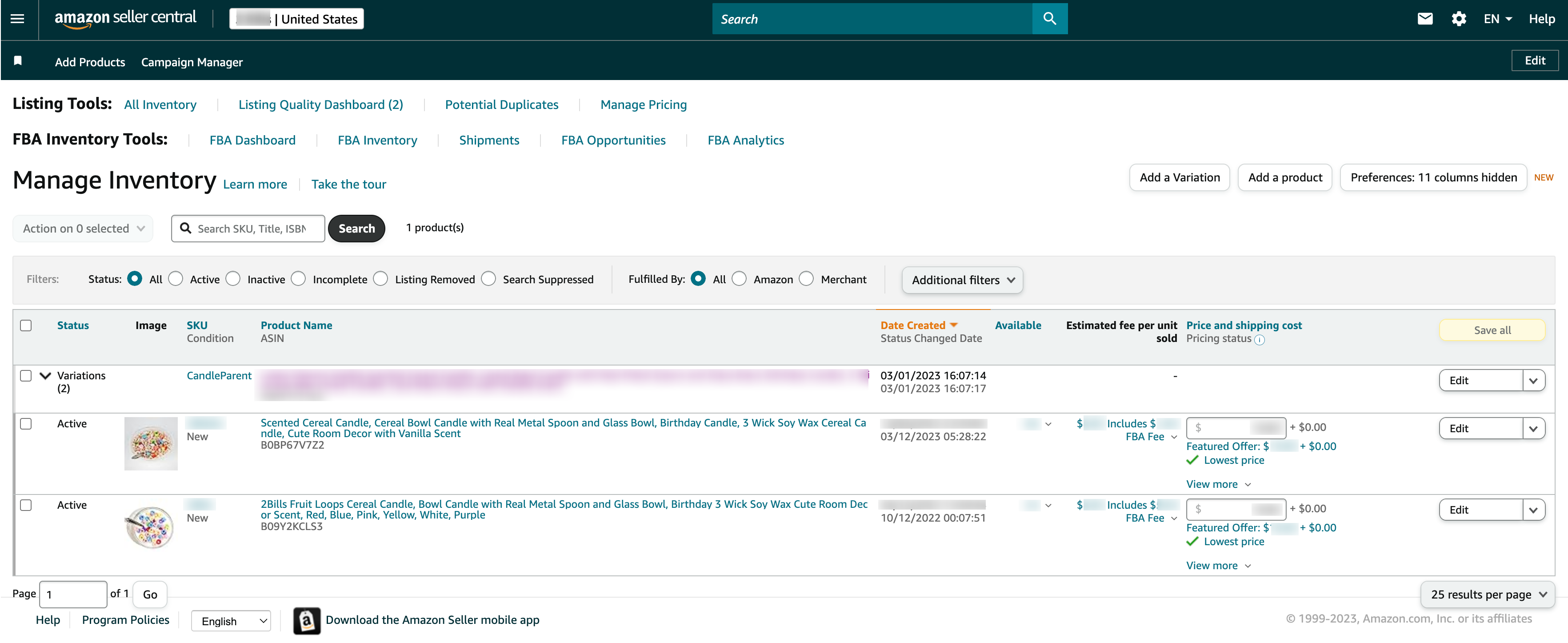Select the Merchant fulfilled by filter

tap(807, 279)
